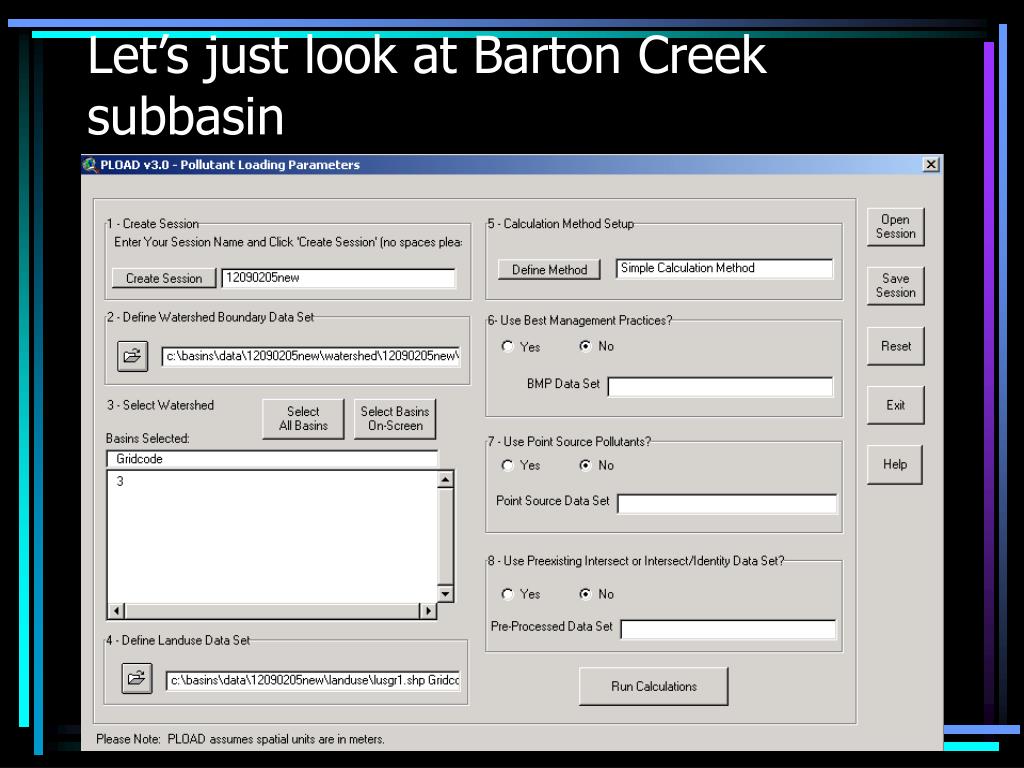Click Select Basins On-Screen button
The width and height of the screenshot is (1024, 768).
coord(395,419)
